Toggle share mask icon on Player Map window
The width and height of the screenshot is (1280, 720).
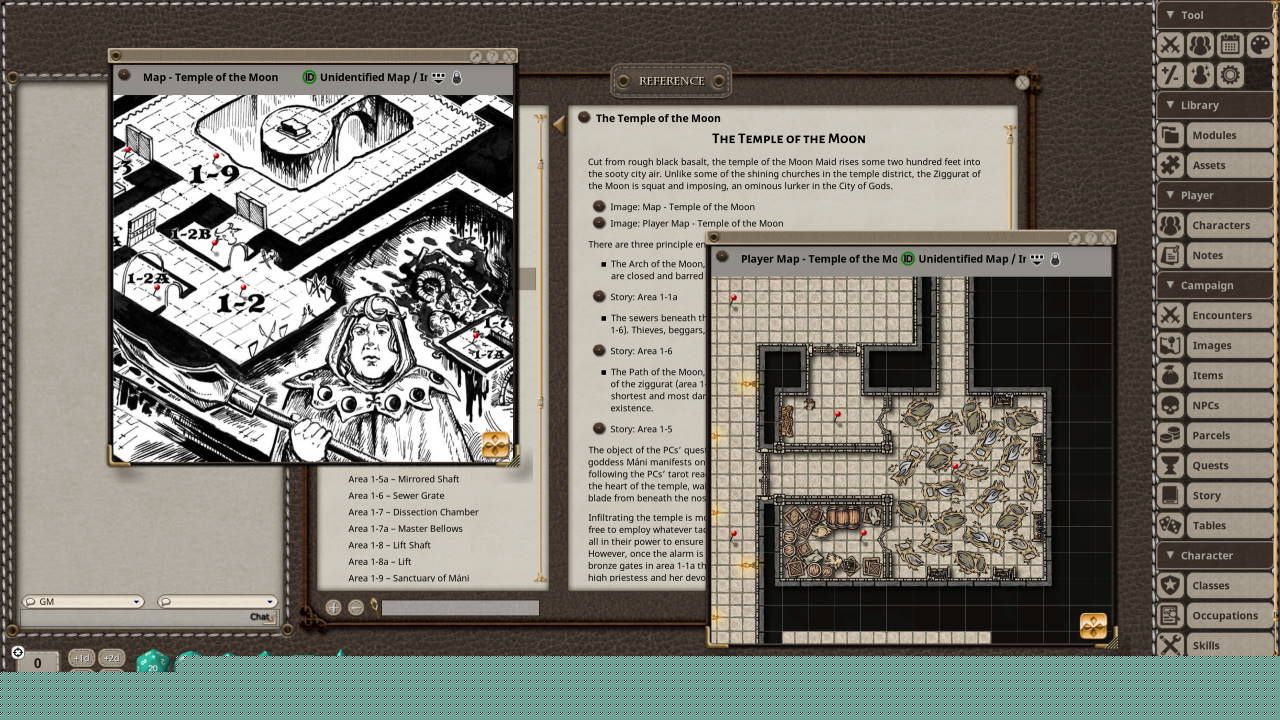click(x=1037, y=259)
